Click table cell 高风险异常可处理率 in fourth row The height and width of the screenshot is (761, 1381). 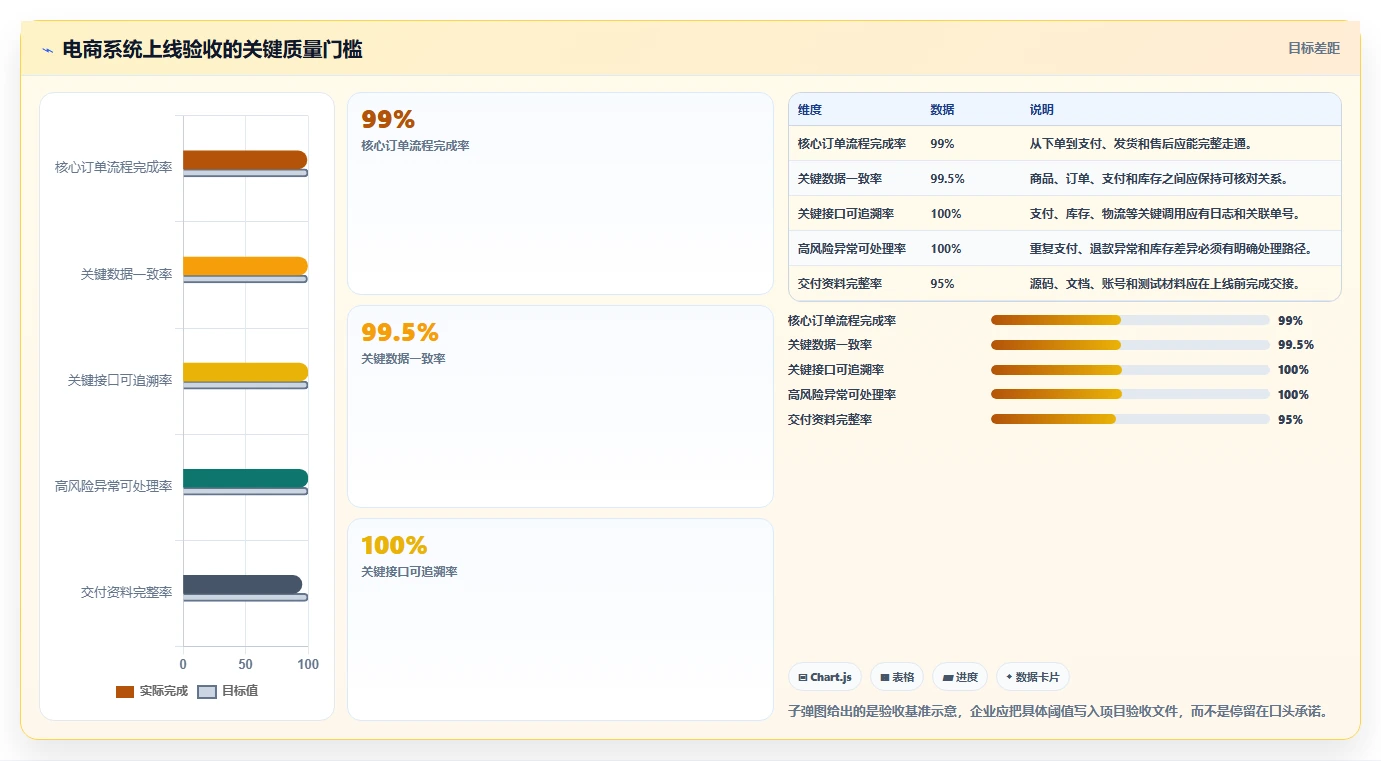852,249
